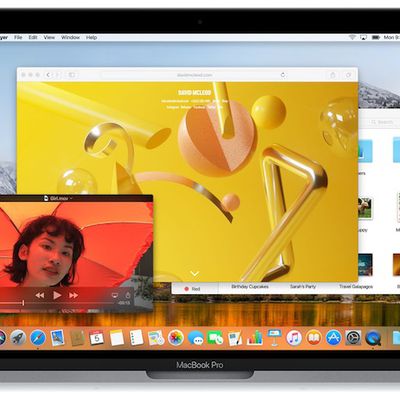Toggle the Safari sidebar button
Image resolution: width=400 pixels, height=400 pixels.
pos(72,75)
